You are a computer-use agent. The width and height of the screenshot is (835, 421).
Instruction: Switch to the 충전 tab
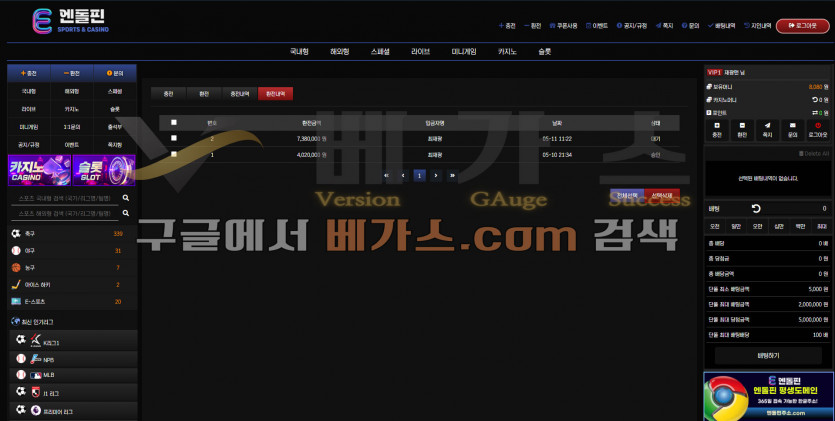coord(168,94)
